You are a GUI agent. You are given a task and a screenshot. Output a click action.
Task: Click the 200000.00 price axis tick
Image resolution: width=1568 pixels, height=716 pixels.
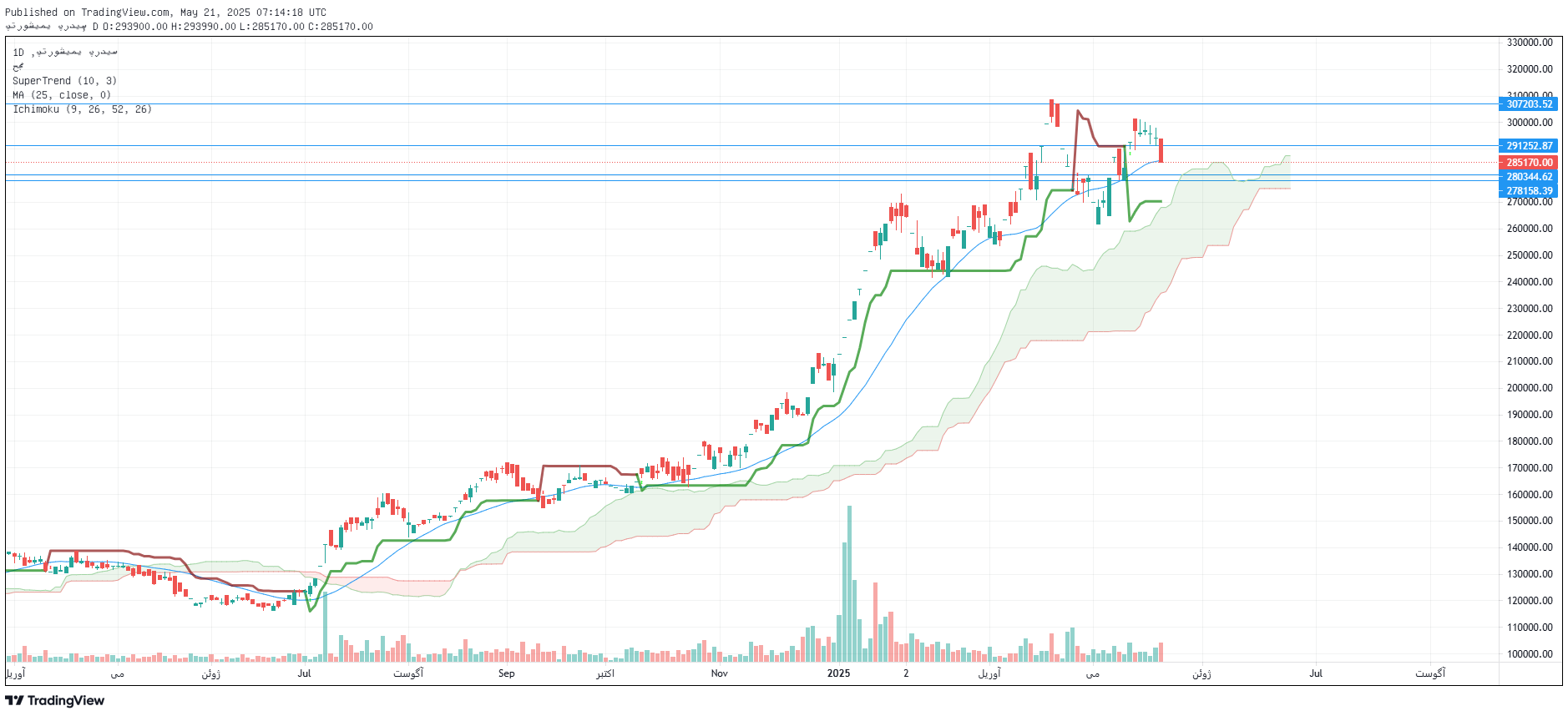[1530, 388]
